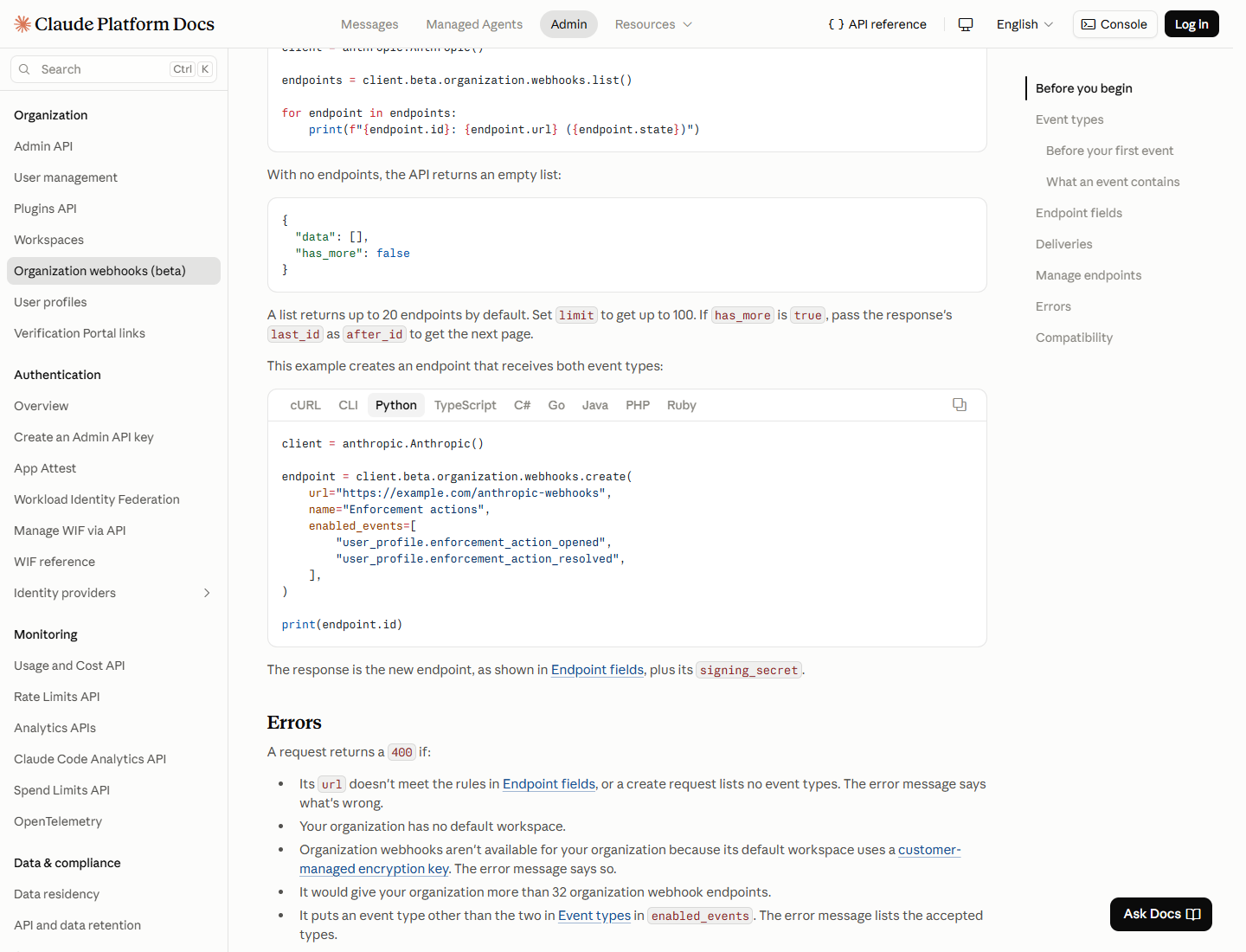This screenshot has height=952, width=1246.
Task: Open the Ask Docs assistant
Action: 1161,914
